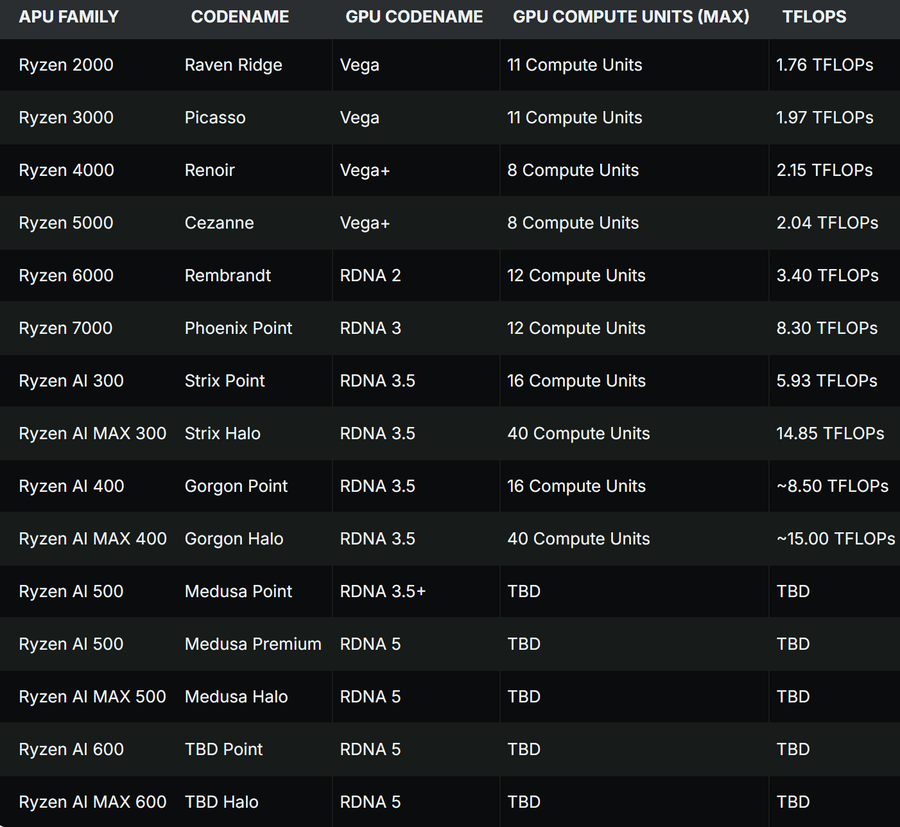Select the Ryzen 2000 cell

point(66,65)
